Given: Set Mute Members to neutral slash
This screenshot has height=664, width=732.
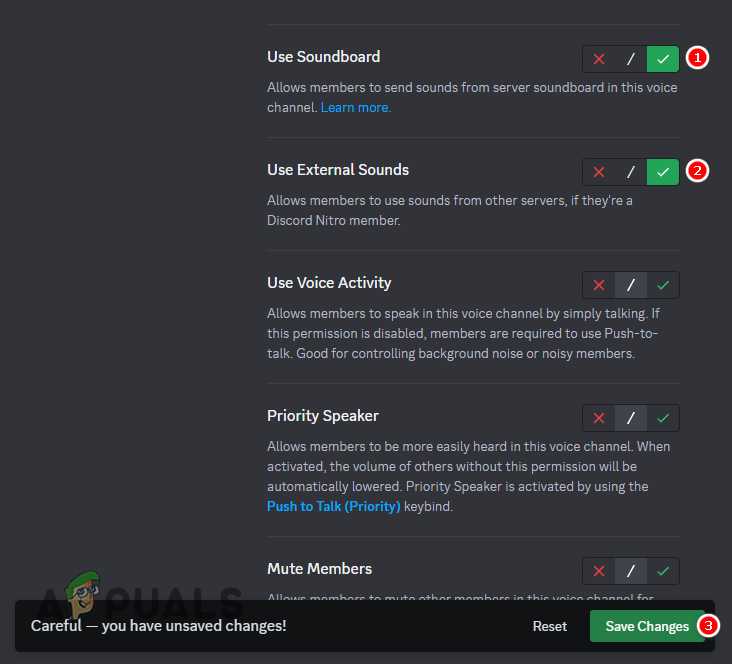Looking at the screenshot, I should point(631,571).
